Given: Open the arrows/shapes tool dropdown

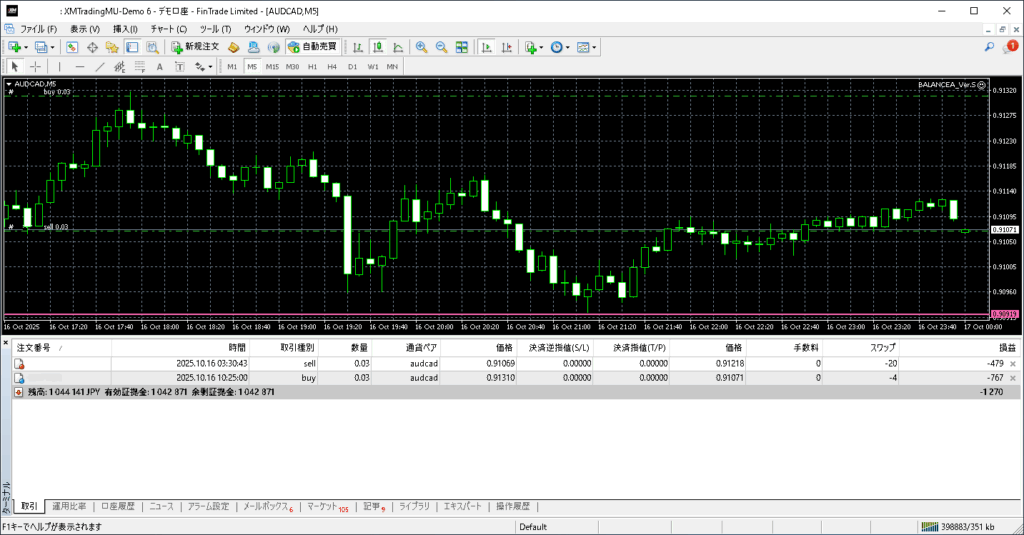Looking at the screenshot, I should pos(209,66).
